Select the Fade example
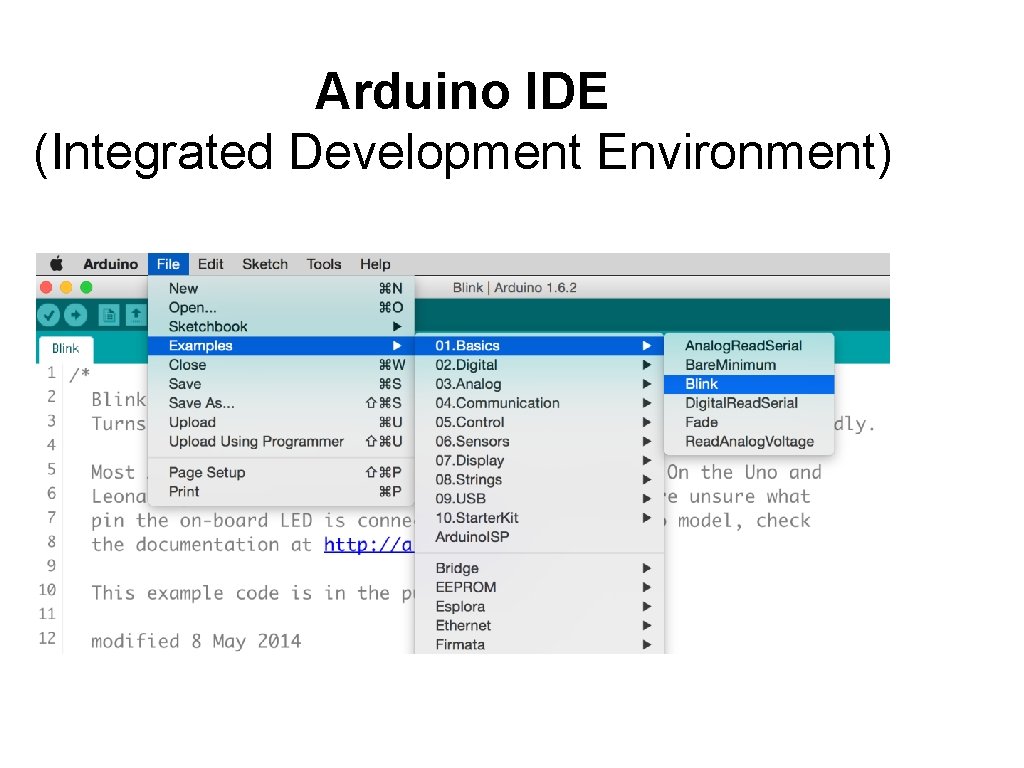Screen dimensions: 1024x768 (x=749, y=422)
